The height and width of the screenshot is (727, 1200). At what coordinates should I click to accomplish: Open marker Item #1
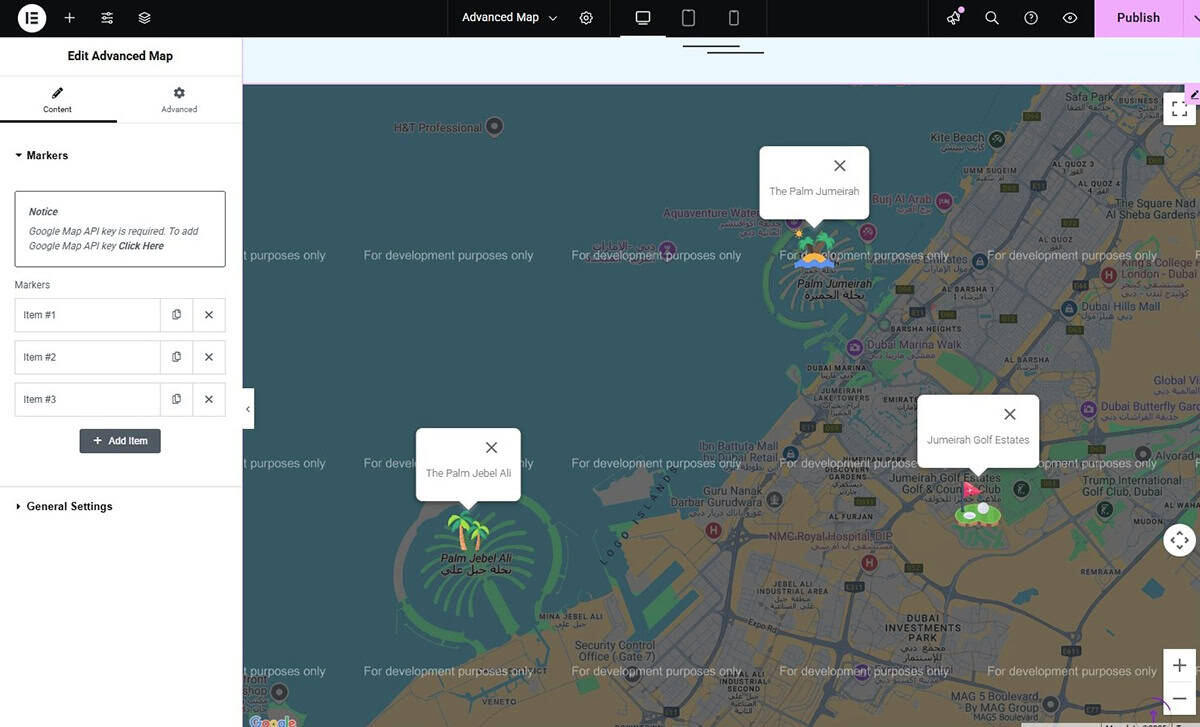click(87, 315)
